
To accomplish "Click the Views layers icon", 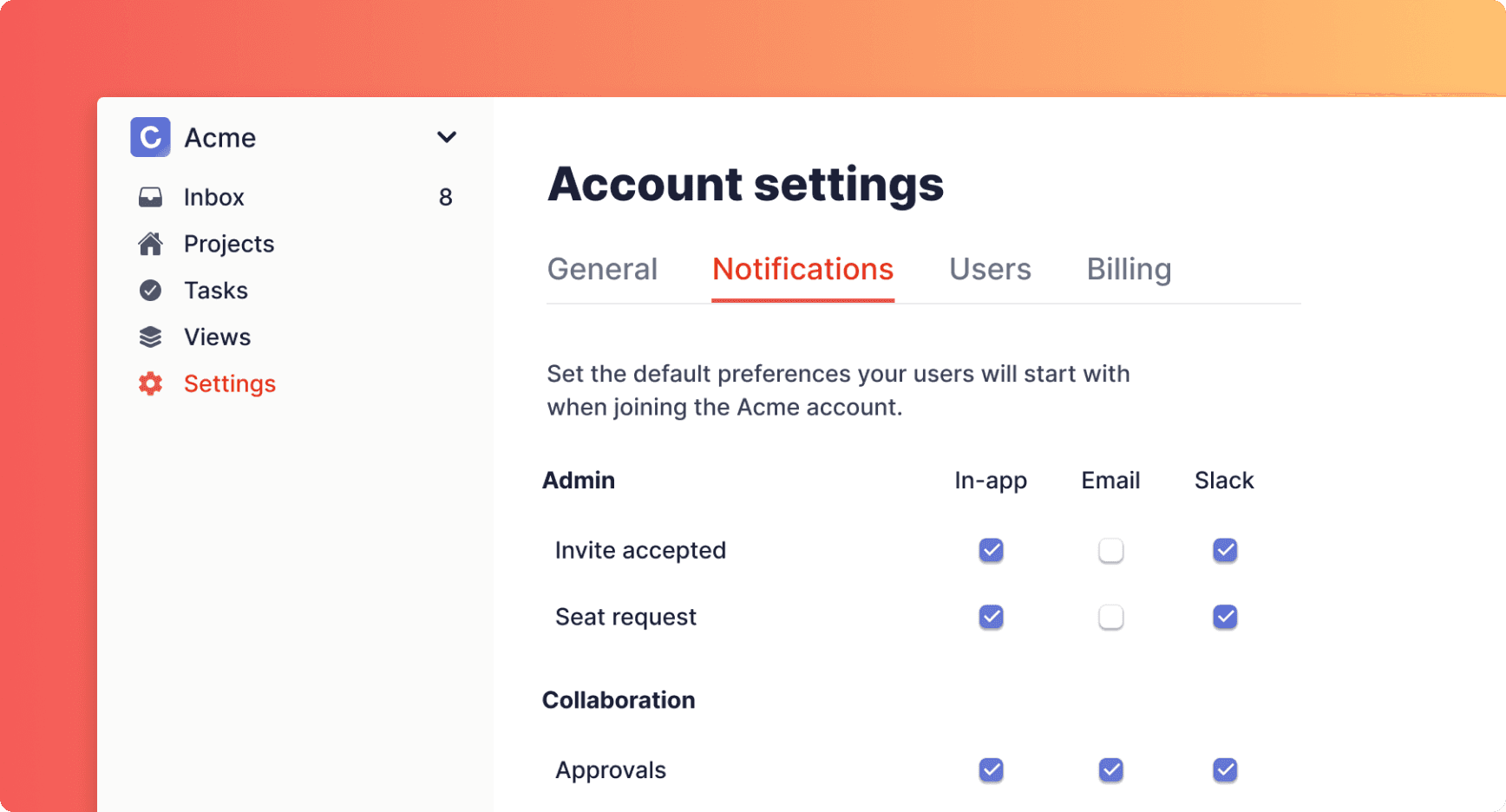I will (x=150, y=337).
